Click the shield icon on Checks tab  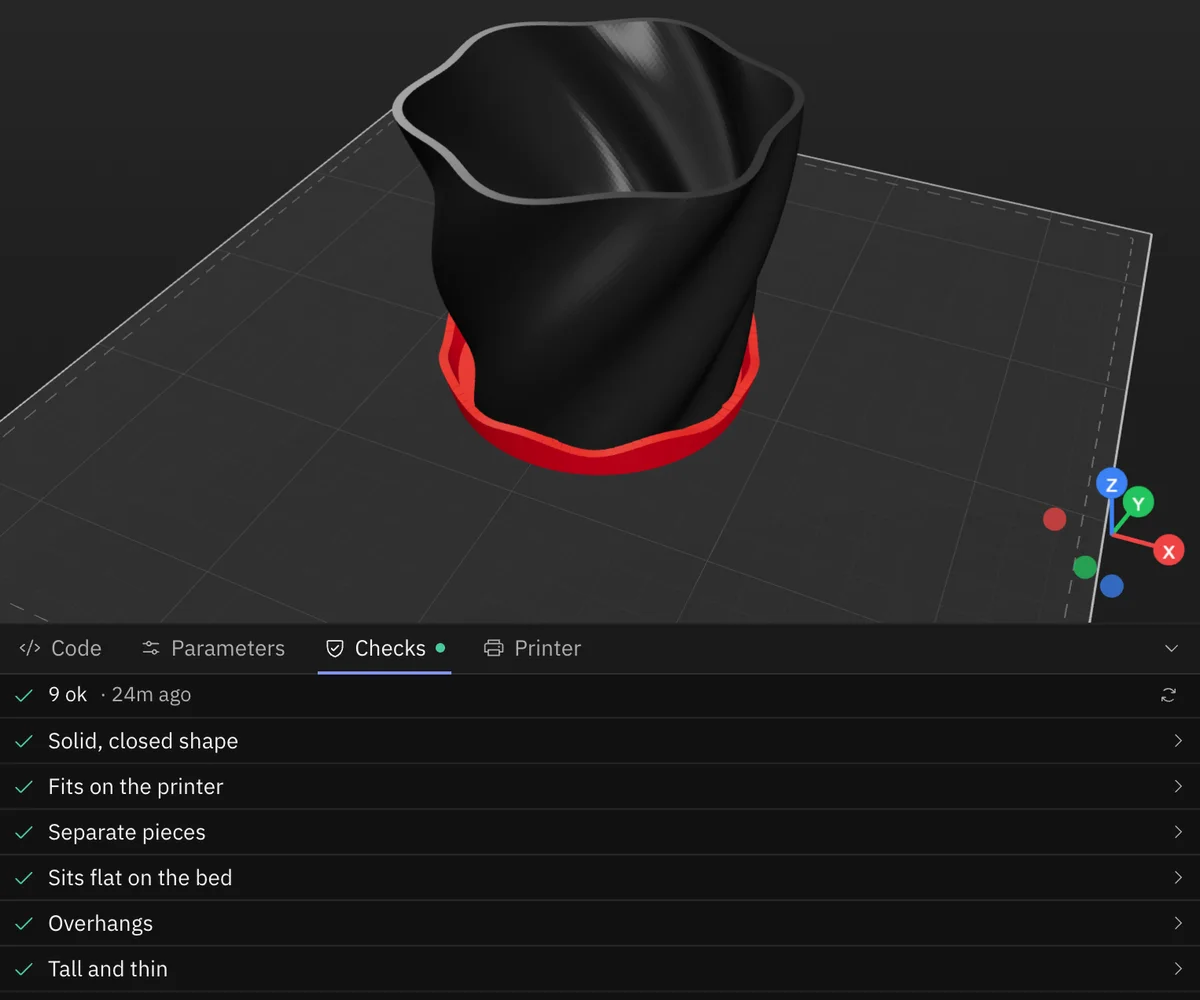pos(335,648)
